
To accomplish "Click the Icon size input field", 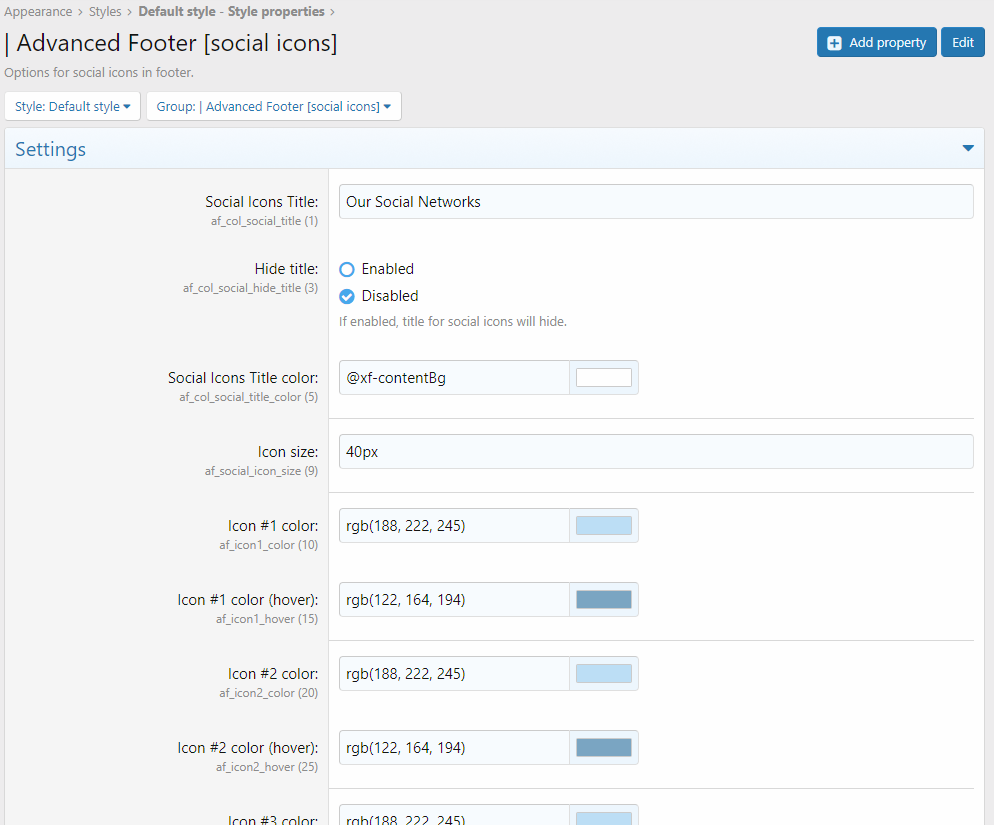I will [x=655, y=452].
